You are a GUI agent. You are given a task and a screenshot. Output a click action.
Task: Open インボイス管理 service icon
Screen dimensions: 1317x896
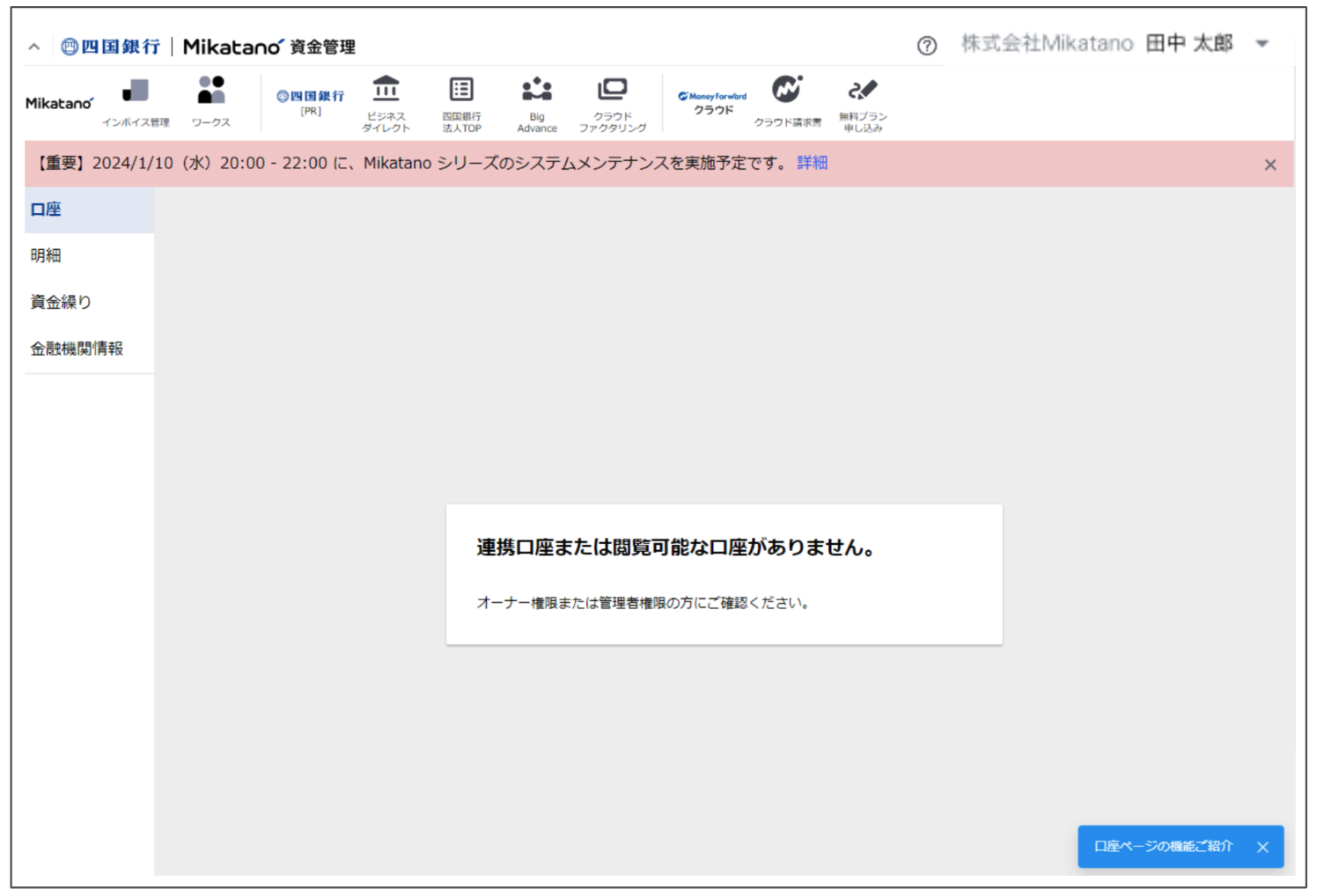click(136, 102)
